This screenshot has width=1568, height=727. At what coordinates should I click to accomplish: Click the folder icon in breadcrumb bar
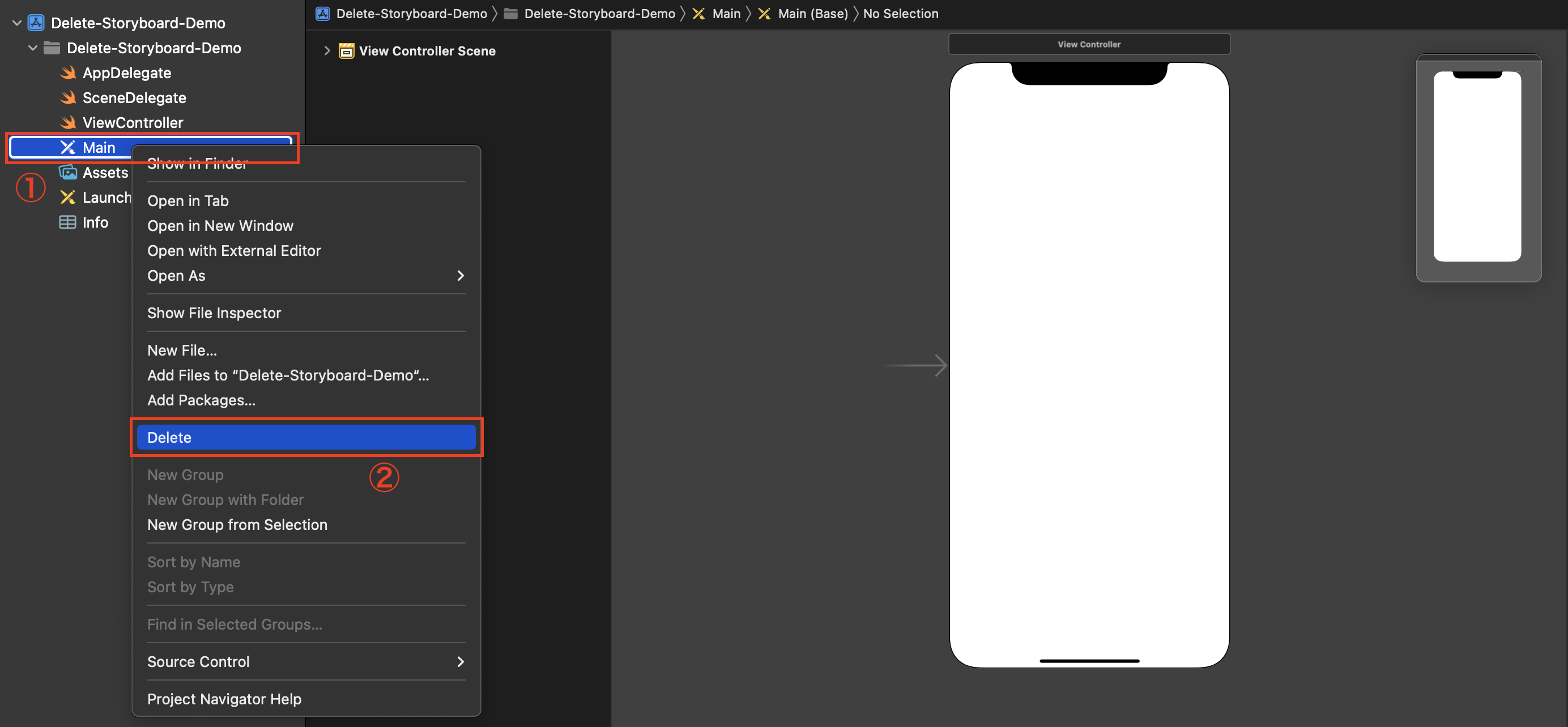(x=512, y=14)
